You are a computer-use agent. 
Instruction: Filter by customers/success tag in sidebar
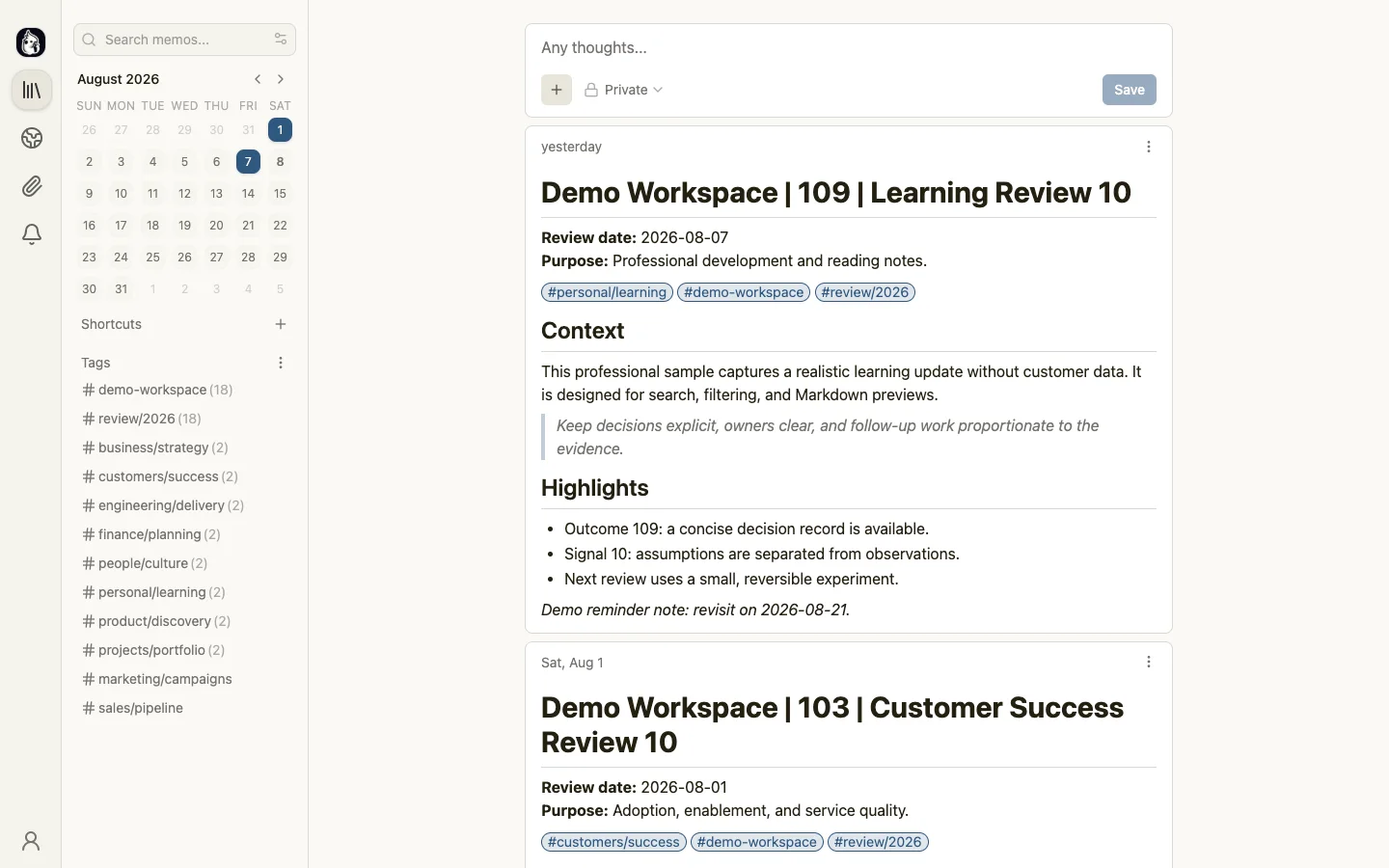(160, 476)
